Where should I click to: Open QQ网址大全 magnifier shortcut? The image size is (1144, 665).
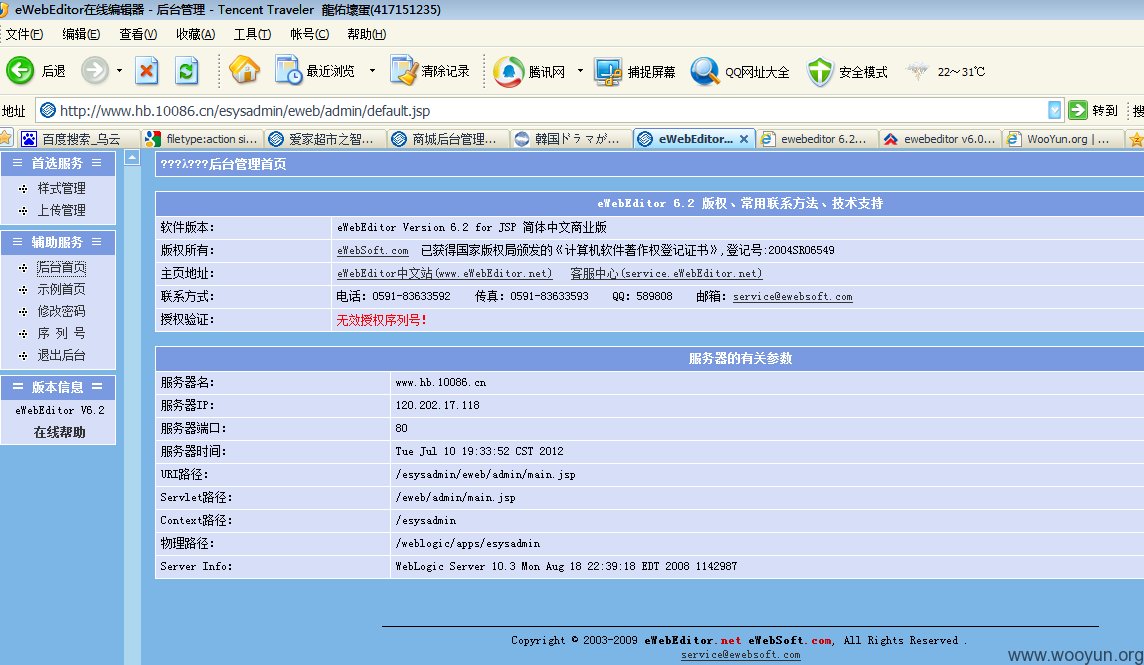tap(740, 71)
